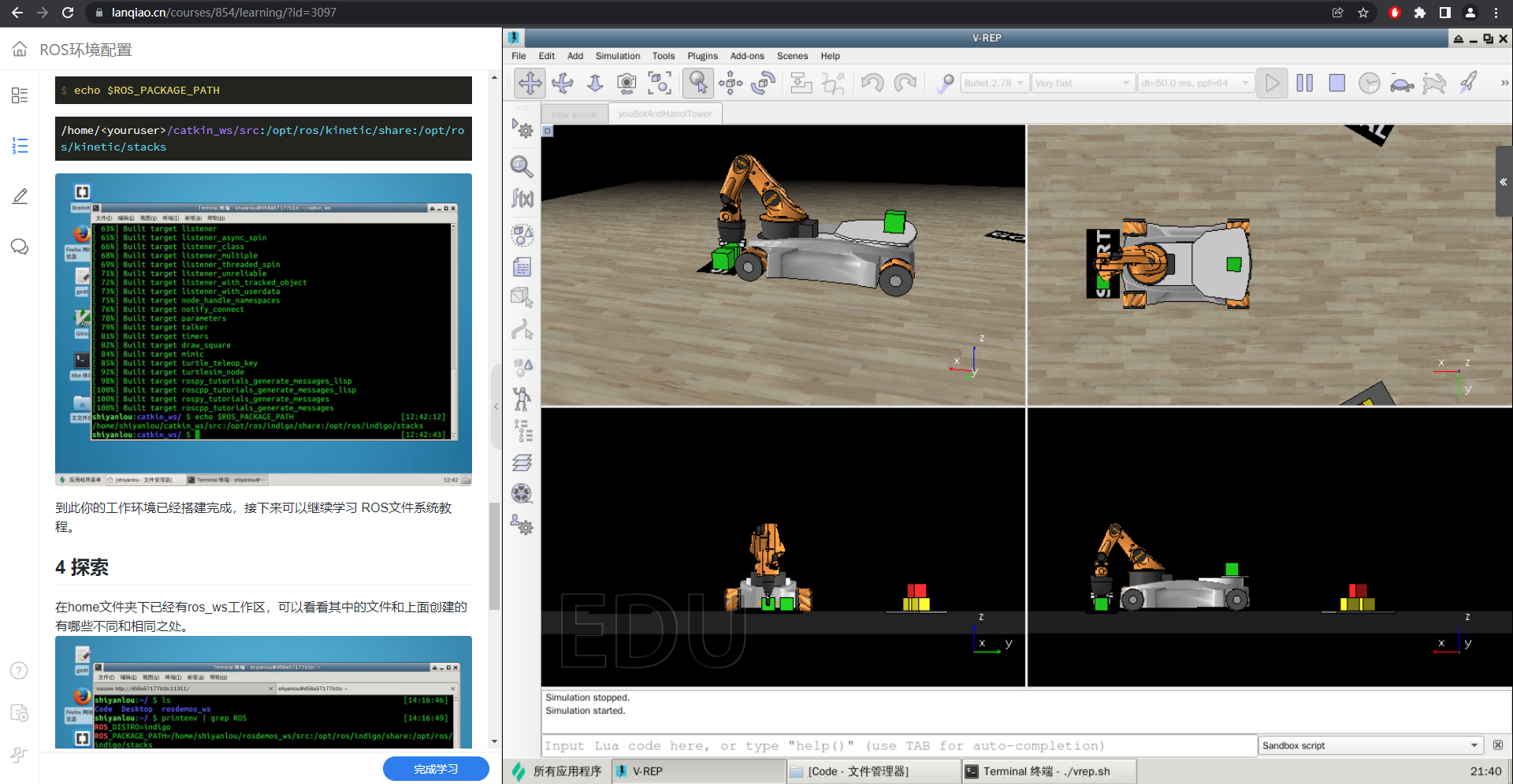The image size is (1513, 784).
Task: Open the collections icon in sidebar
Action: [x=522, y=235]
